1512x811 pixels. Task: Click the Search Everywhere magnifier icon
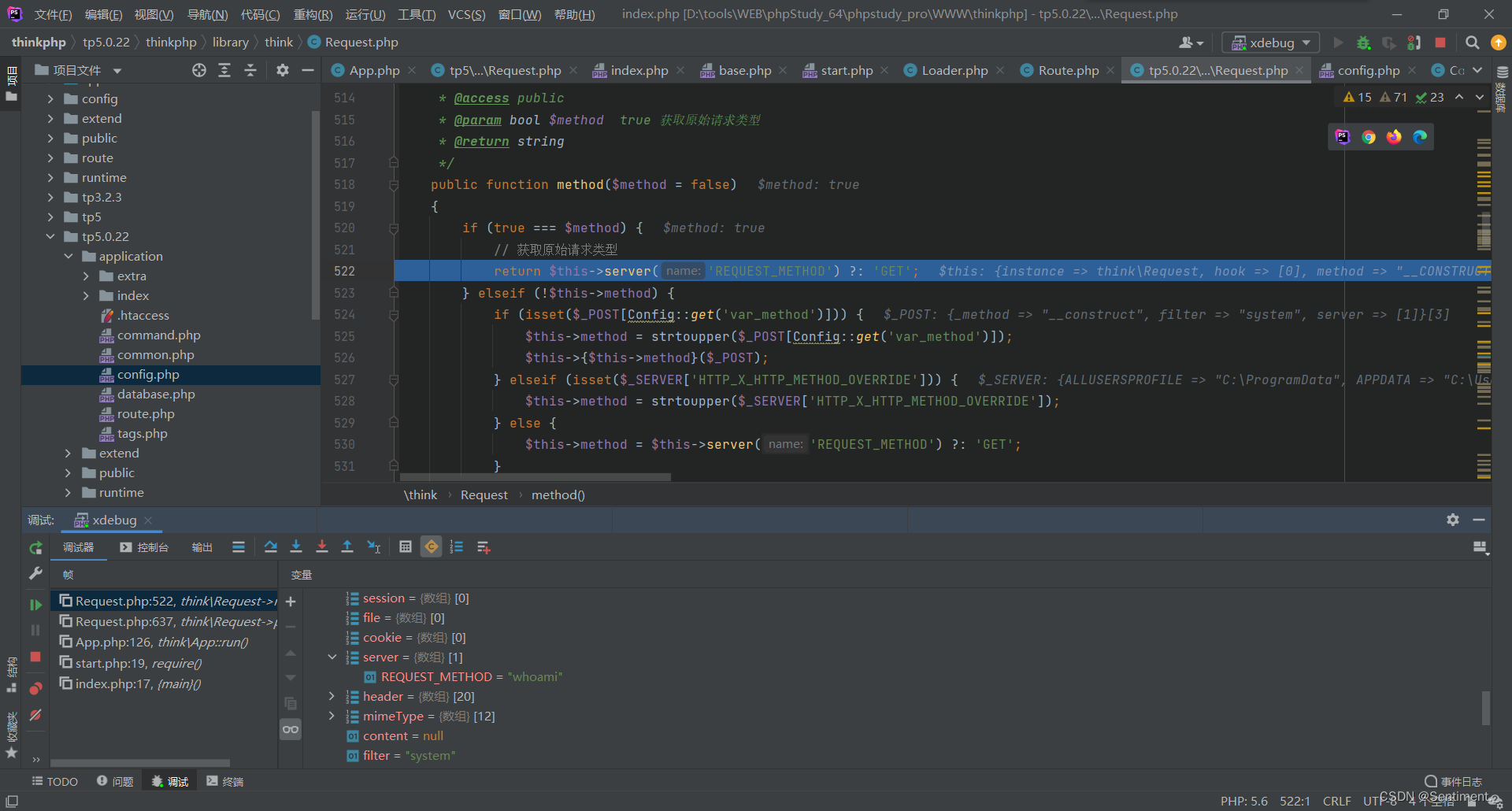1472,43
